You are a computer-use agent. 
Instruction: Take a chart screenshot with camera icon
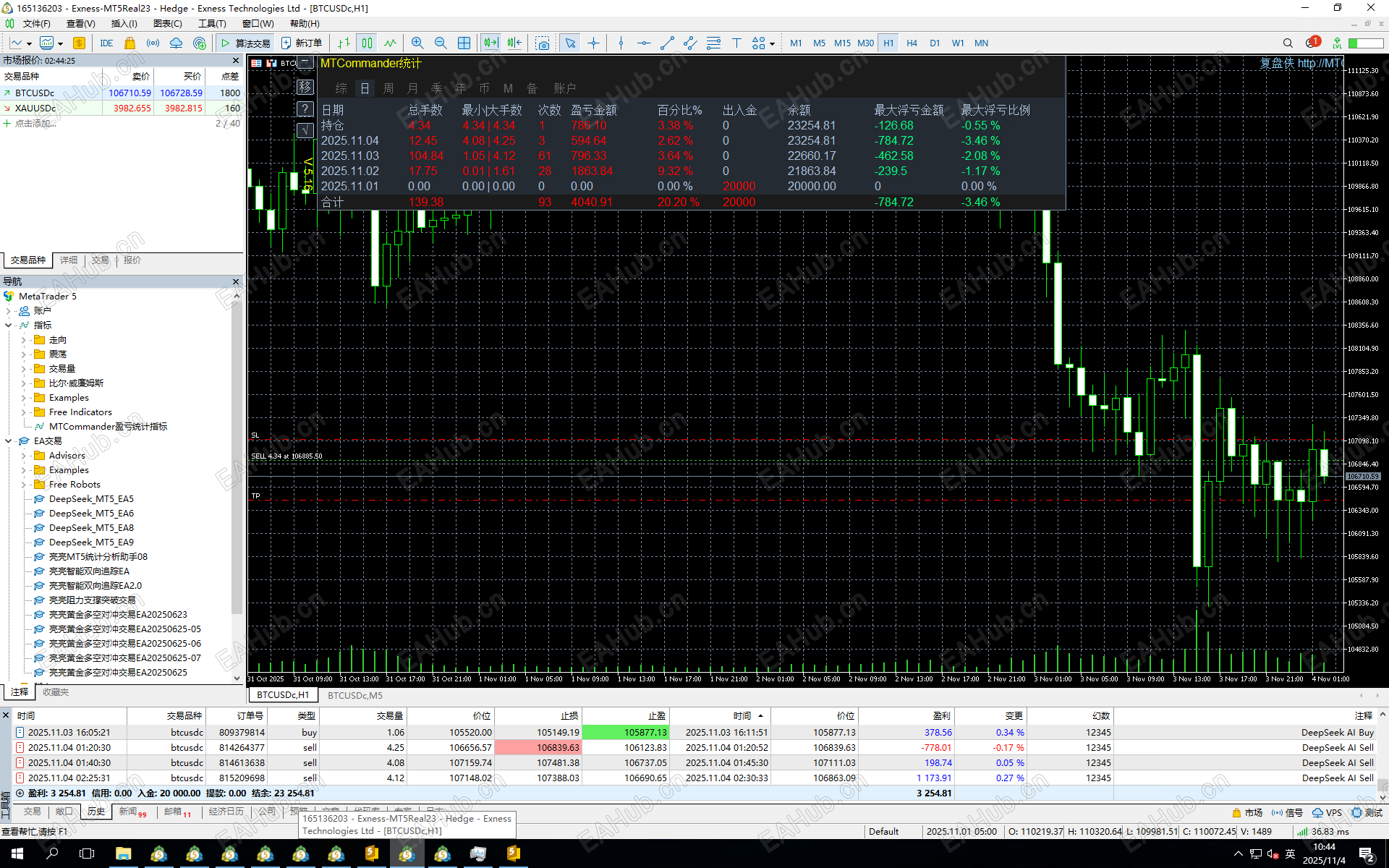click(542, 43)
